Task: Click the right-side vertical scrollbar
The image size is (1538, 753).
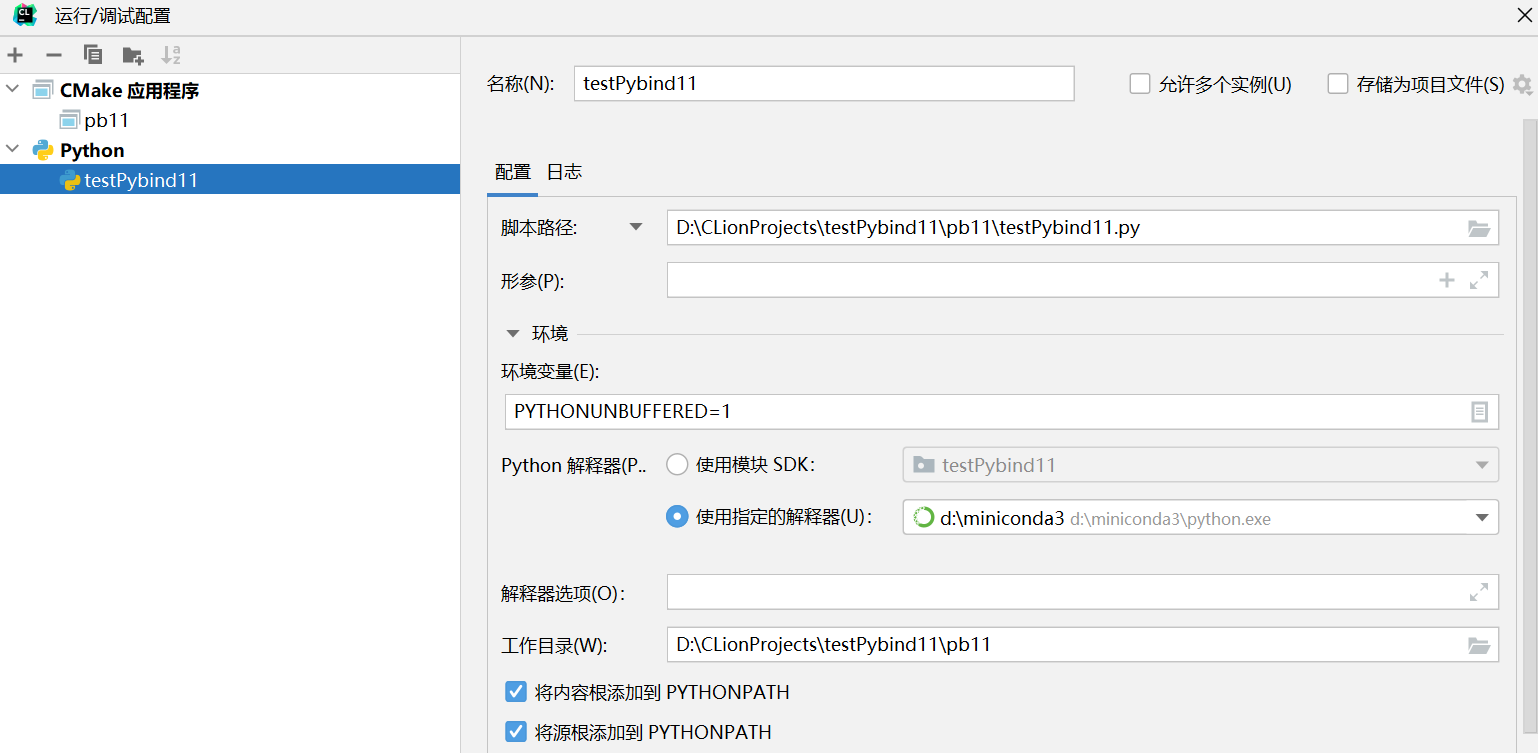Action: click(x=1530, y=425)
